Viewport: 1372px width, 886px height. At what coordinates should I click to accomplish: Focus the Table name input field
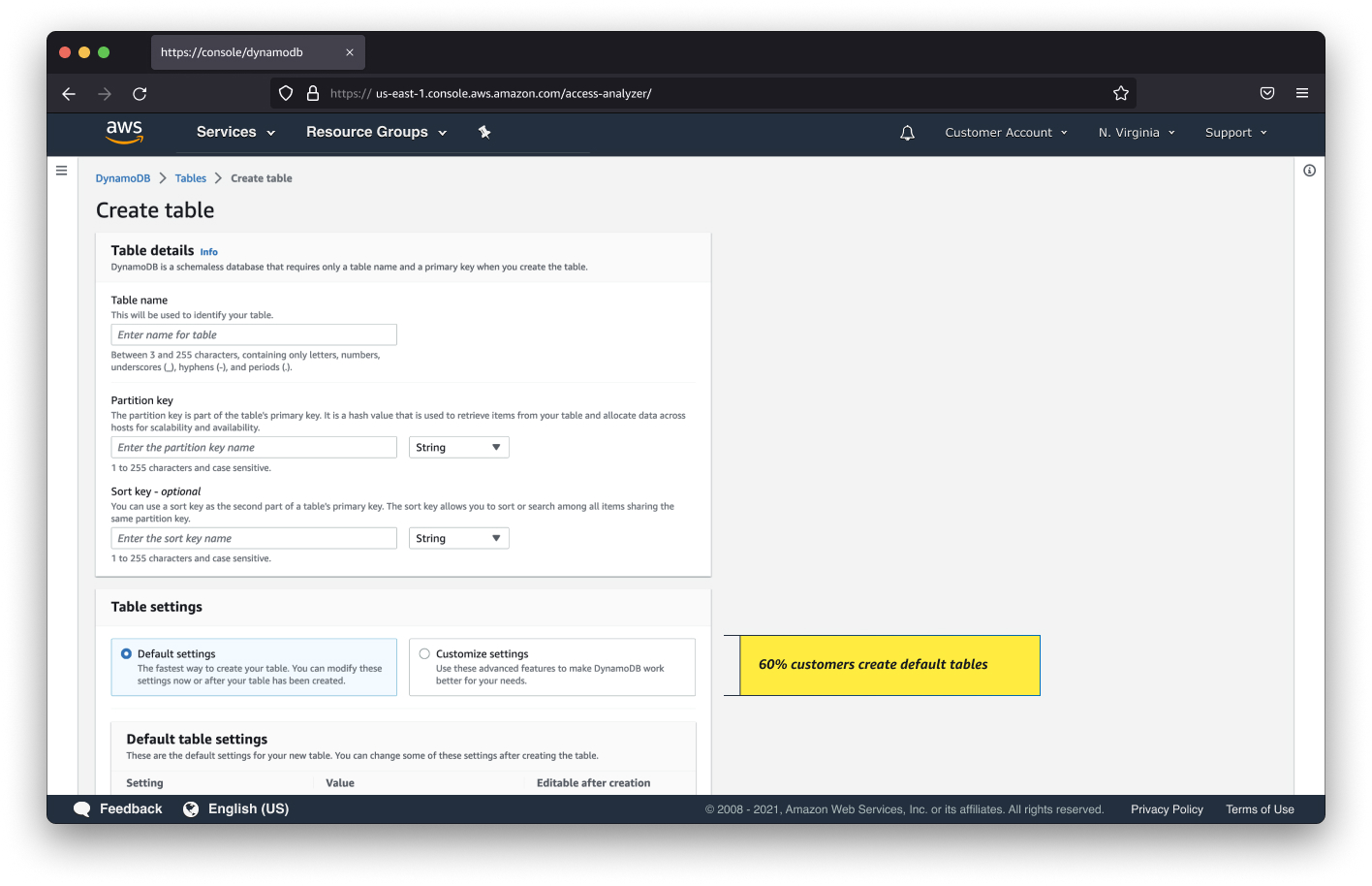click(254, 334)
